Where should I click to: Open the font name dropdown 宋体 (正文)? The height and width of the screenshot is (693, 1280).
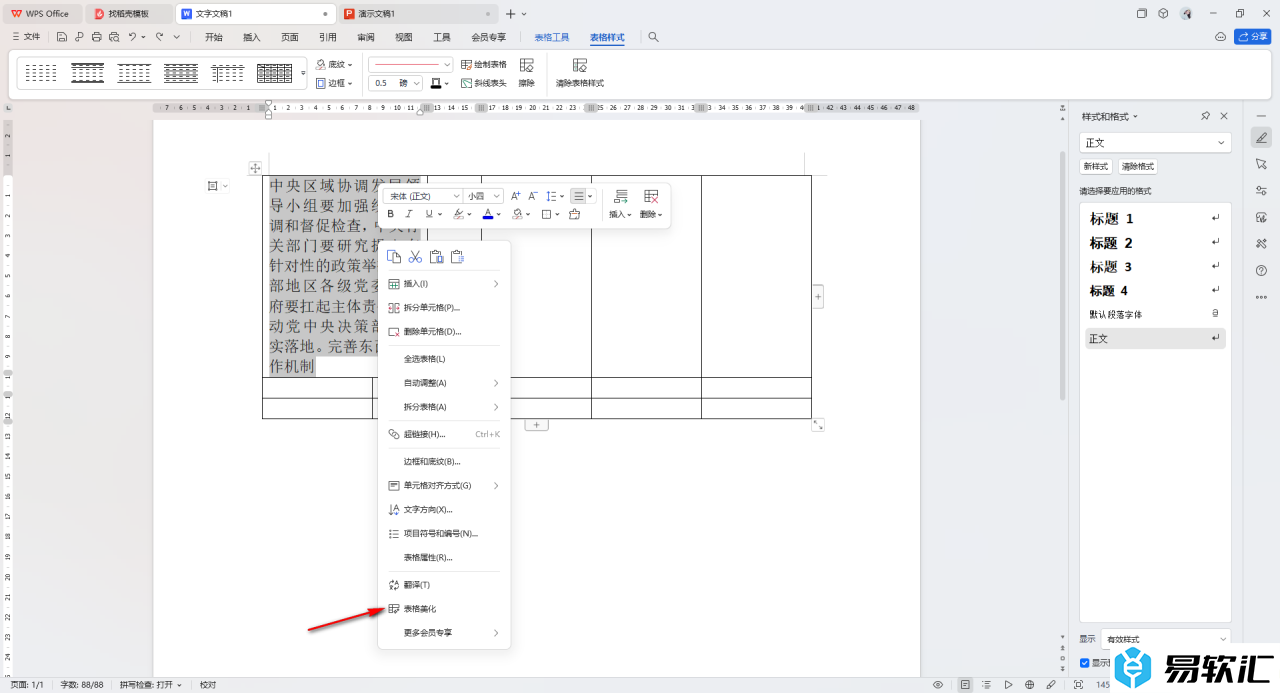click(x=424, y=196)
